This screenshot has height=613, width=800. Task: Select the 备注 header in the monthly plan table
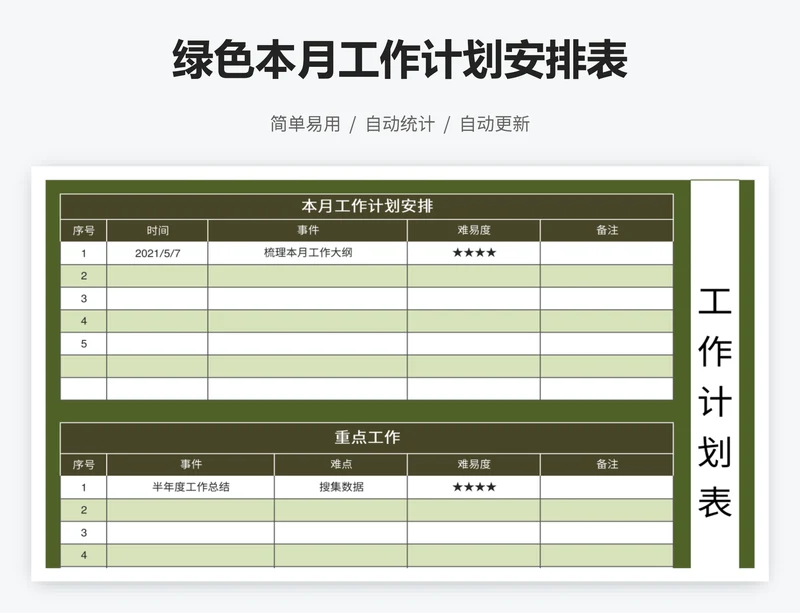[607, 231]
